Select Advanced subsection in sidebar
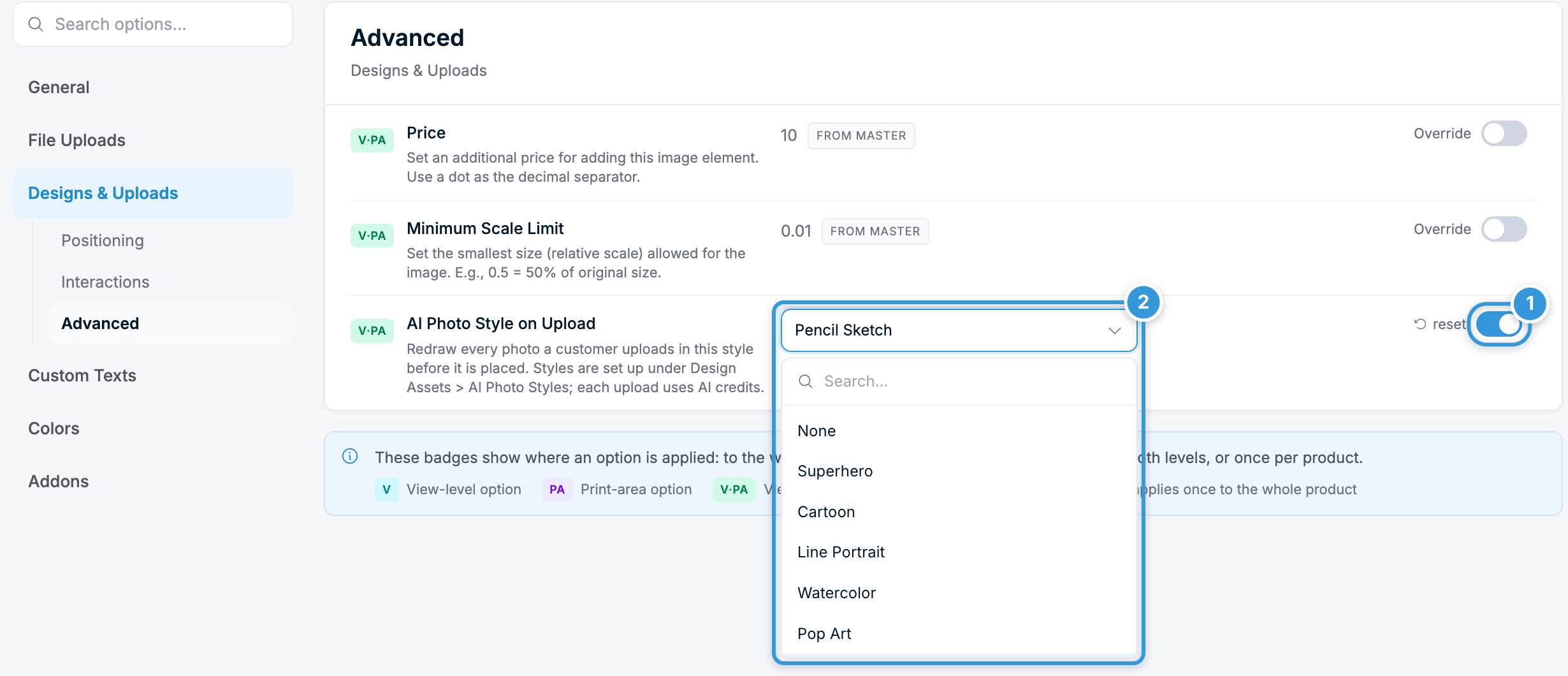Viewport: 1568px width, 676px height. pyautogui.click(x=171, y=324)
